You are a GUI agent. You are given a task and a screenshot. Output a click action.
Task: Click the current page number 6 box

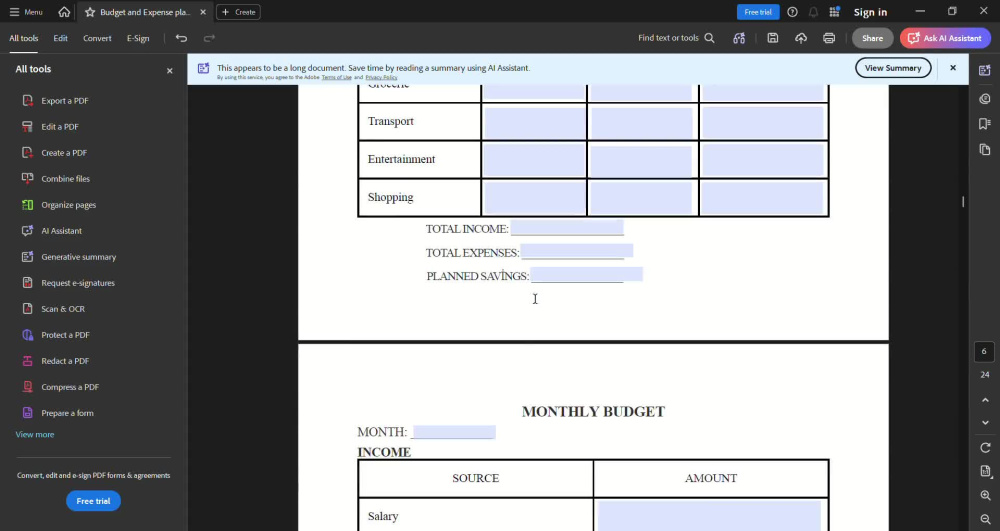(984, 351)
